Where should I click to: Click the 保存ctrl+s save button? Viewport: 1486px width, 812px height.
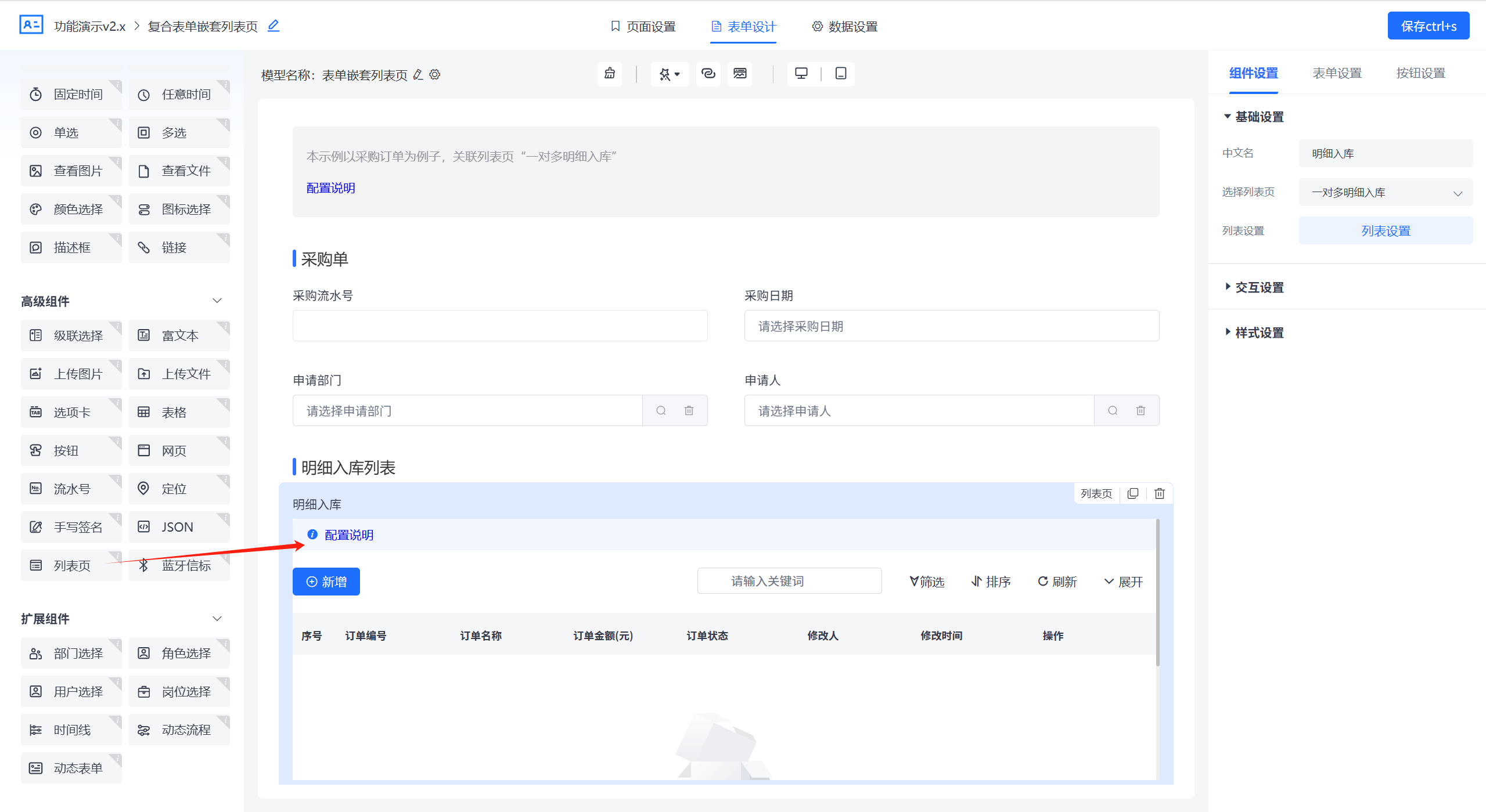pyautogui.click(x=1429, y=26)
